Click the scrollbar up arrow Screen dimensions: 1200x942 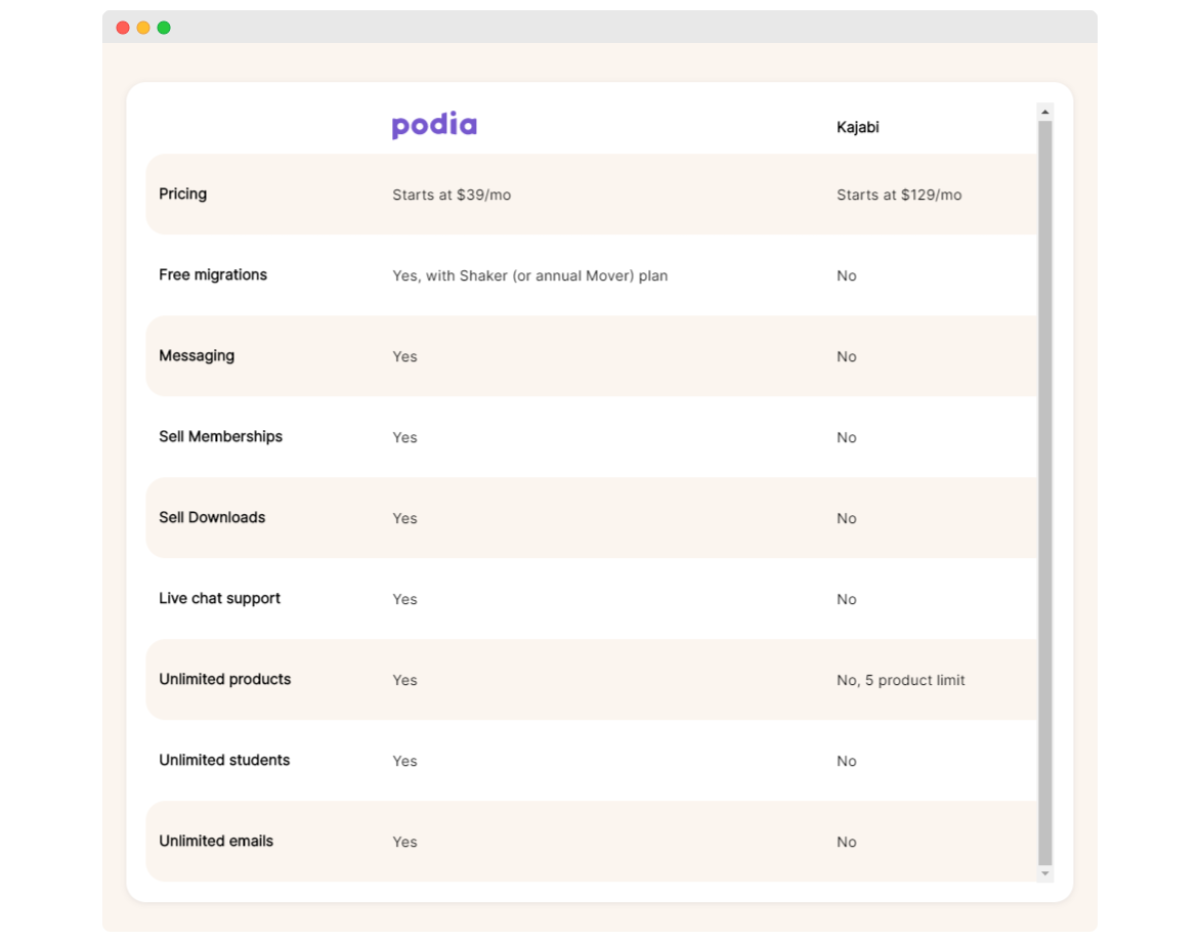click(1045, 112)
